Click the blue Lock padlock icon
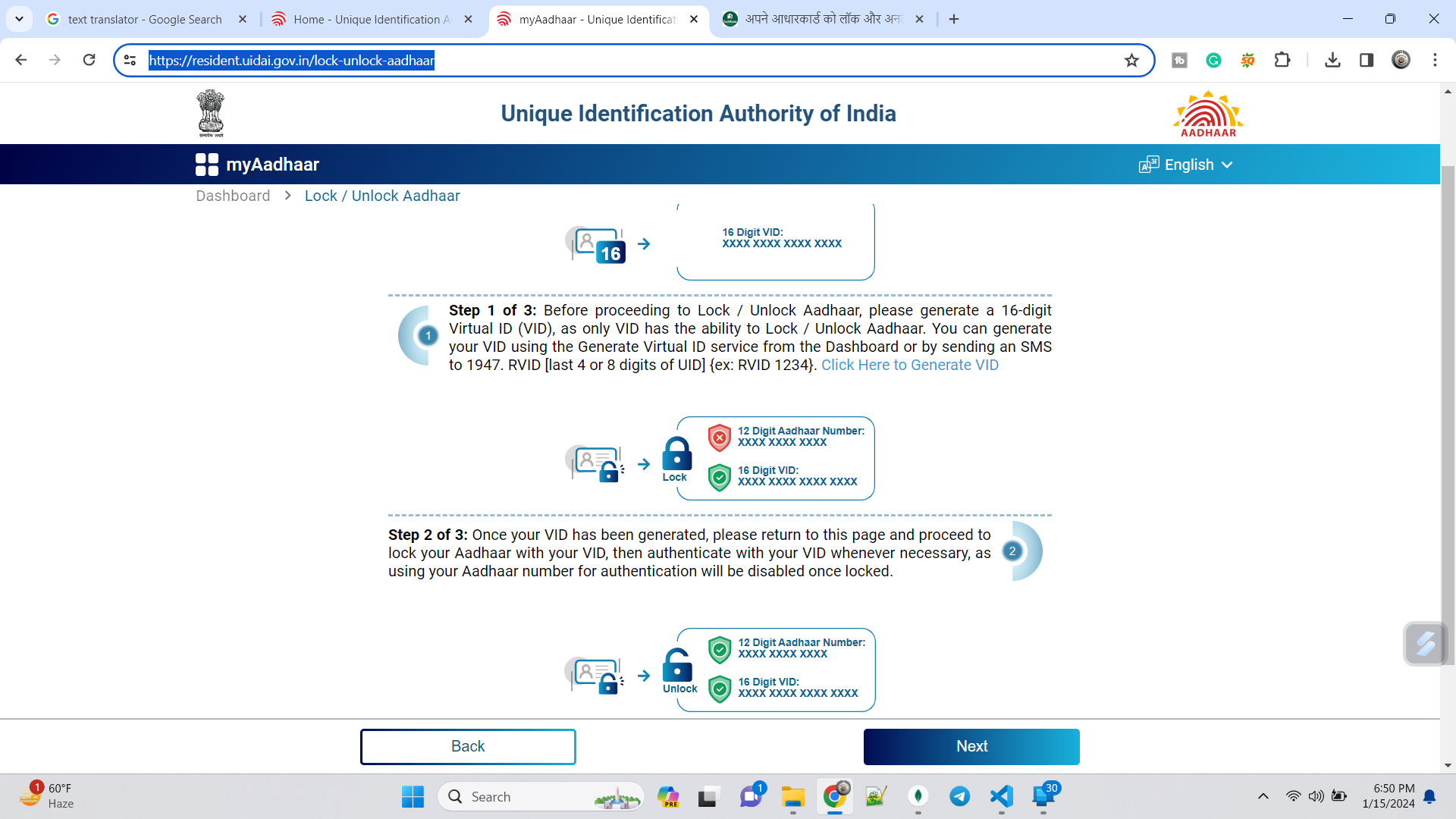The width and height of the screenshot is (1456, 819). 676,453
